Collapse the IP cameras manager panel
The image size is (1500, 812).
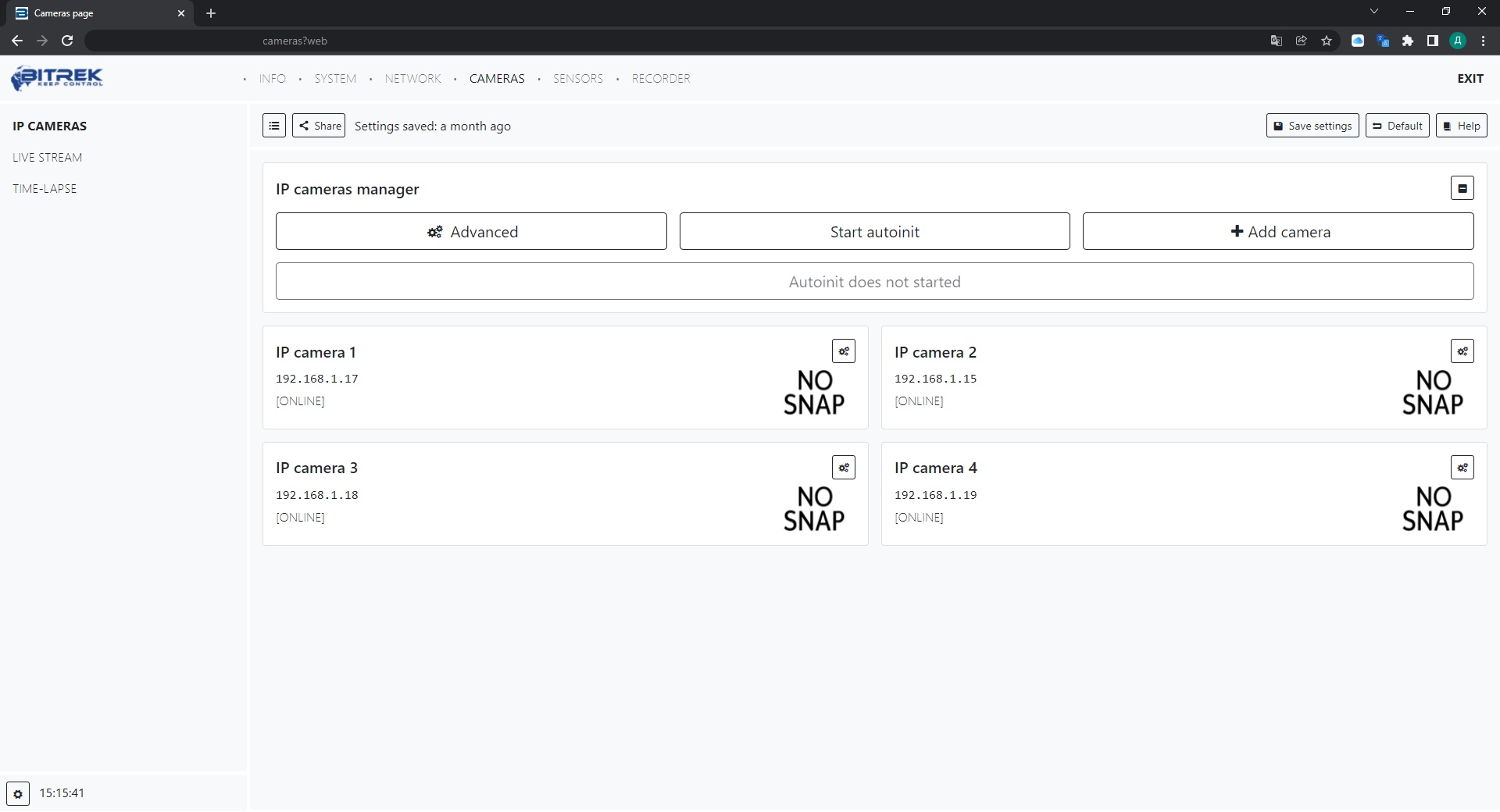point(1462,188)
